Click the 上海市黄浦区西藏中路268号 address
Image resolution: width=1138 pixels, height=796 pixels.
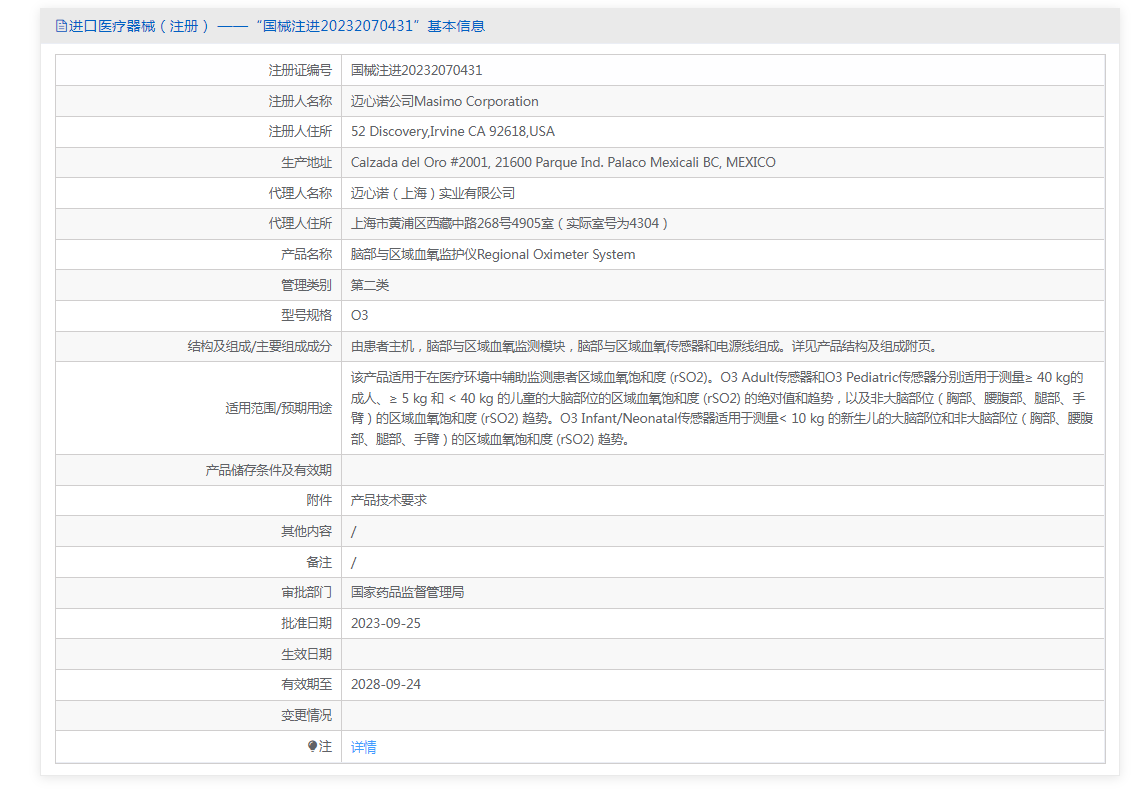point(509,223)
